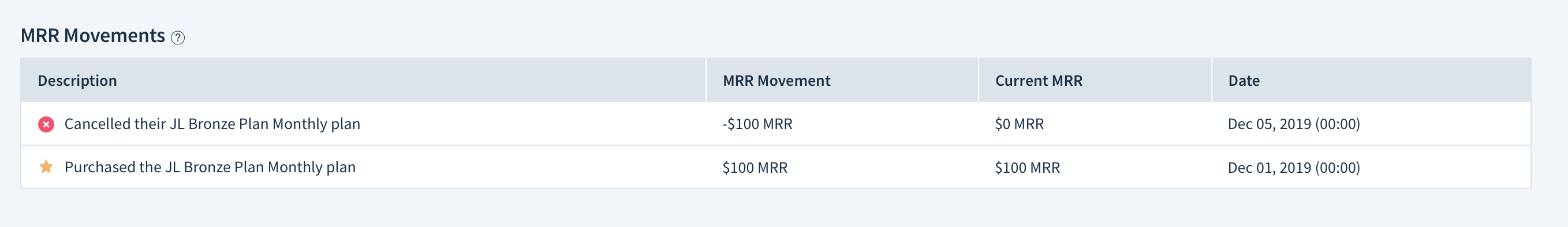Screen dimensions: 1568x227
Task: Click the help icon beside MRR Movements
Action: pyautogui.click(x=178, y=37)
